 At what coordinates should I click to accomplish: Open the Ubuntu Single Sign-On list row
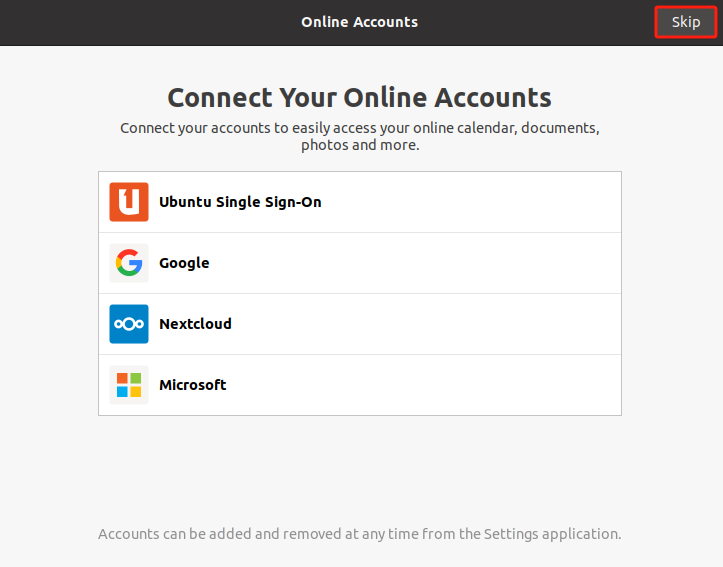360,202
